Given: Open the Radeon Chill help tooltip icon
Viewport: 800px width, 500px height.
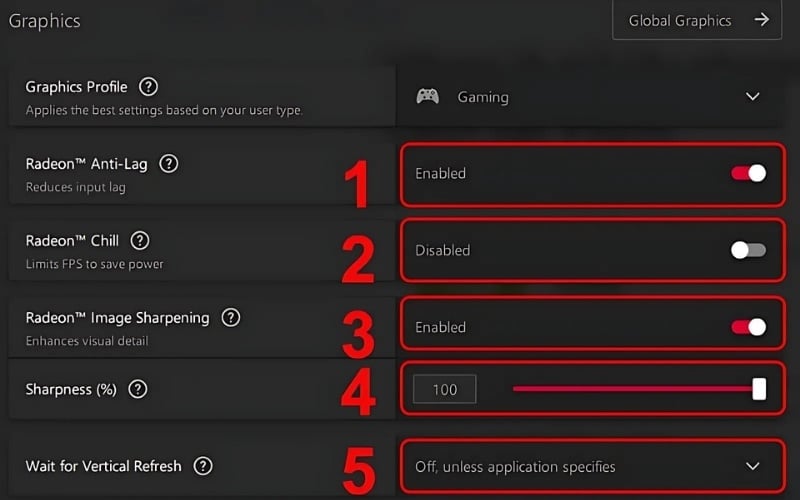Looking at the screenshot, I should coord(140,240).
